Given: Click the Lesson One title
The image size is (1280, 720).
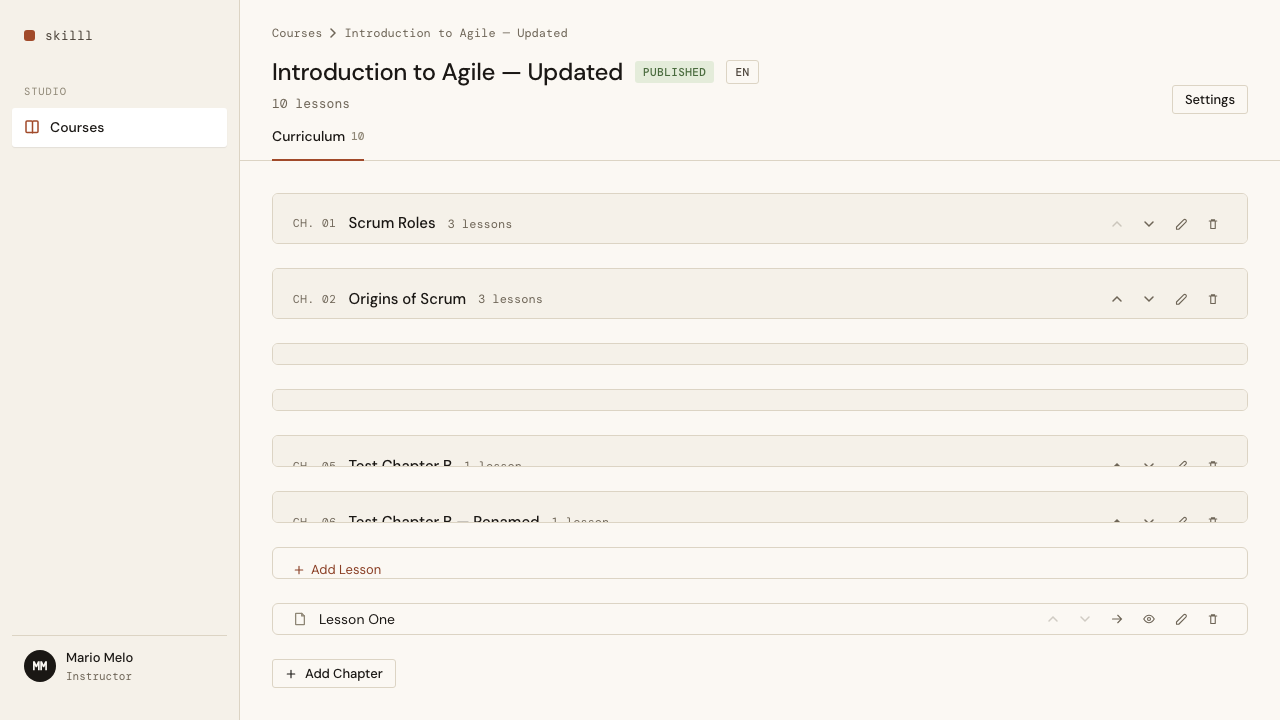Looking at the screenshot, I should [357, 619].
